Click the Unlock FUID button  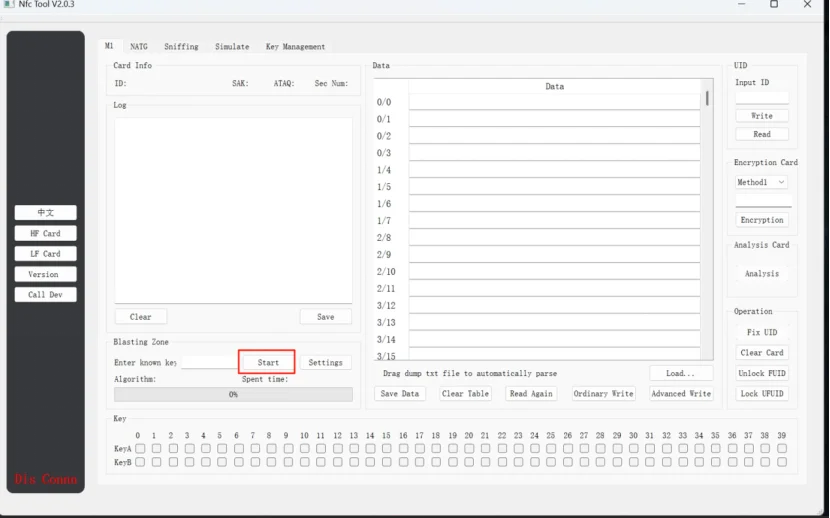click(x=762, y=373)
